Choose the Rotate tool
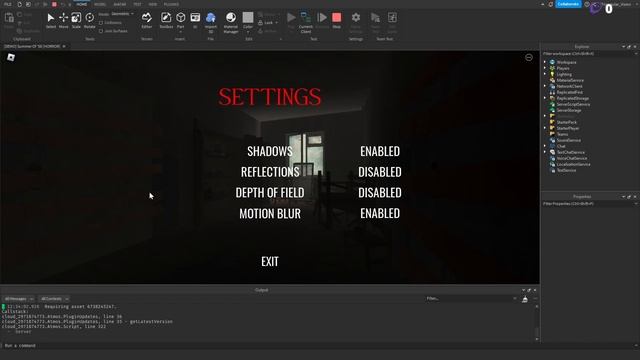This screenshot has height=360, width=640. (x=89, y=20)
